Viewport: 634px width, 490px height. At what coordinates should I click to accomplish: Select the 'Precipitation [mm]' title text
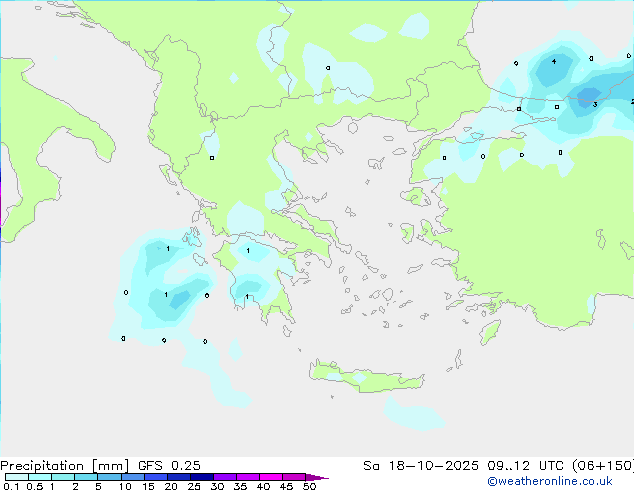point(64,466)
